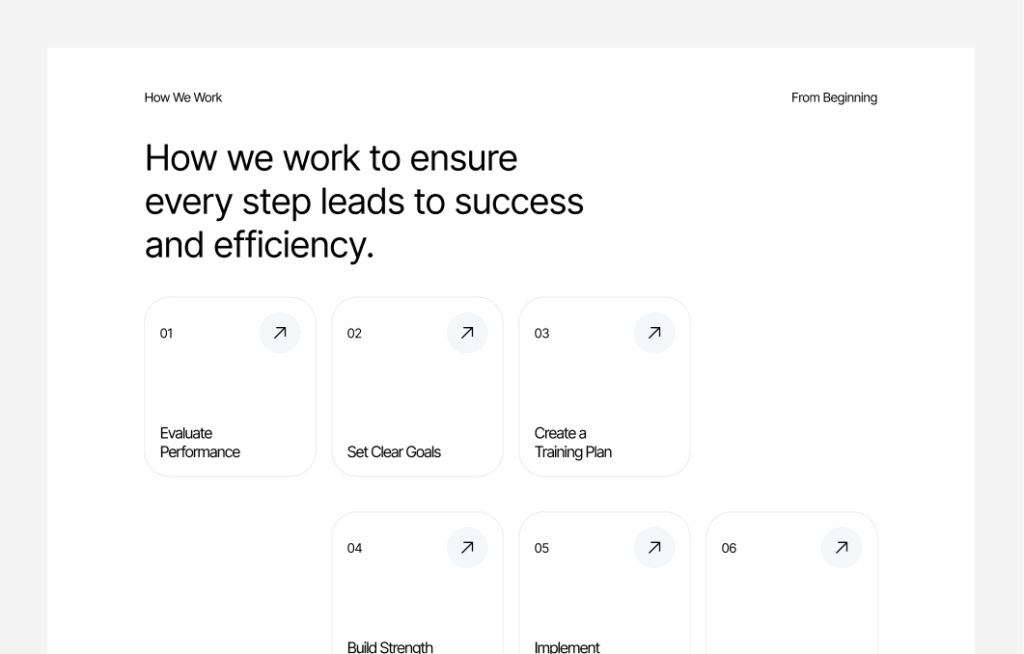1024x654 pixels.
Task: Click the "Evaluate Performance" card title
Action: pos(200,442)
